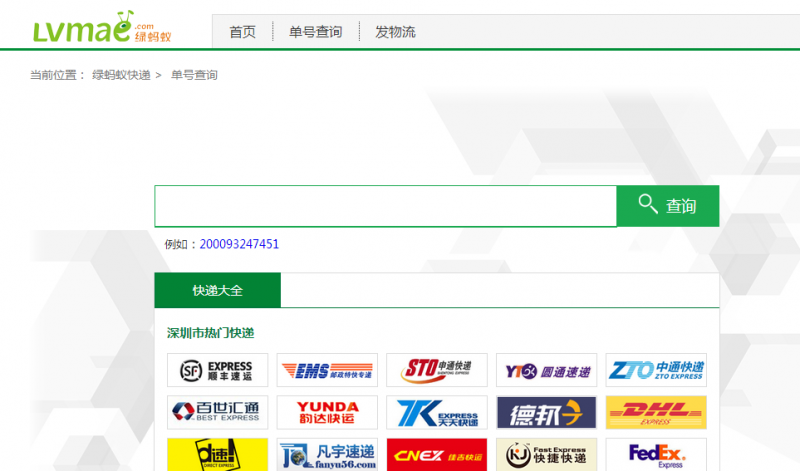Click the green 查询 search button
Screen dimensions: 800x471
668,206
